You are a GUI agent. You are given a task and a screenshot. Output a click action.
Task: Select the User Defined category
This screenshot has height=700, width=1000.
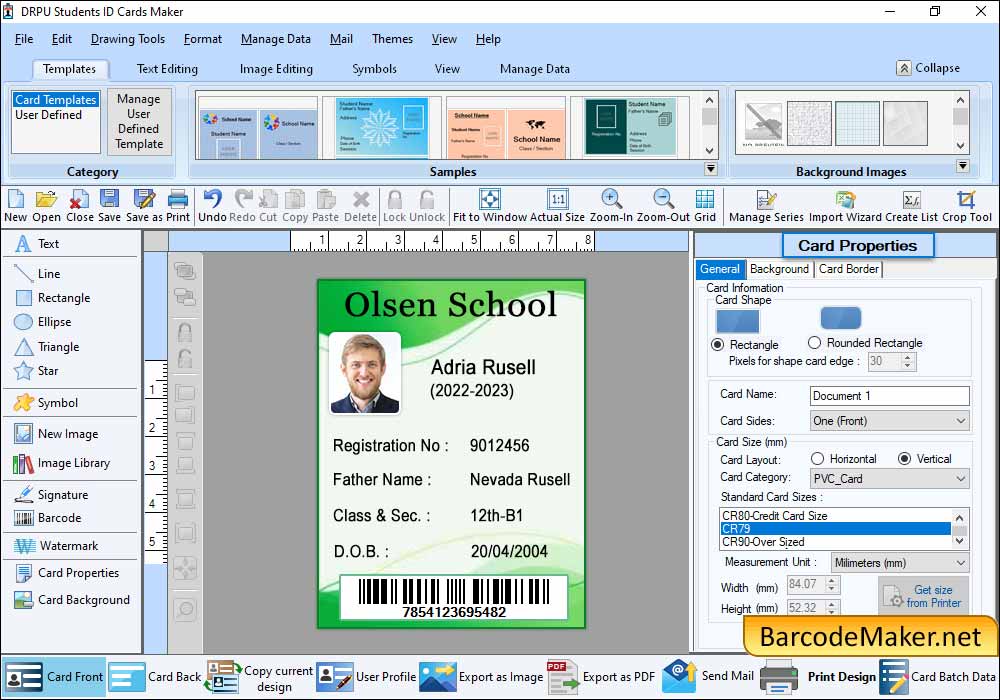pos(48,115)
